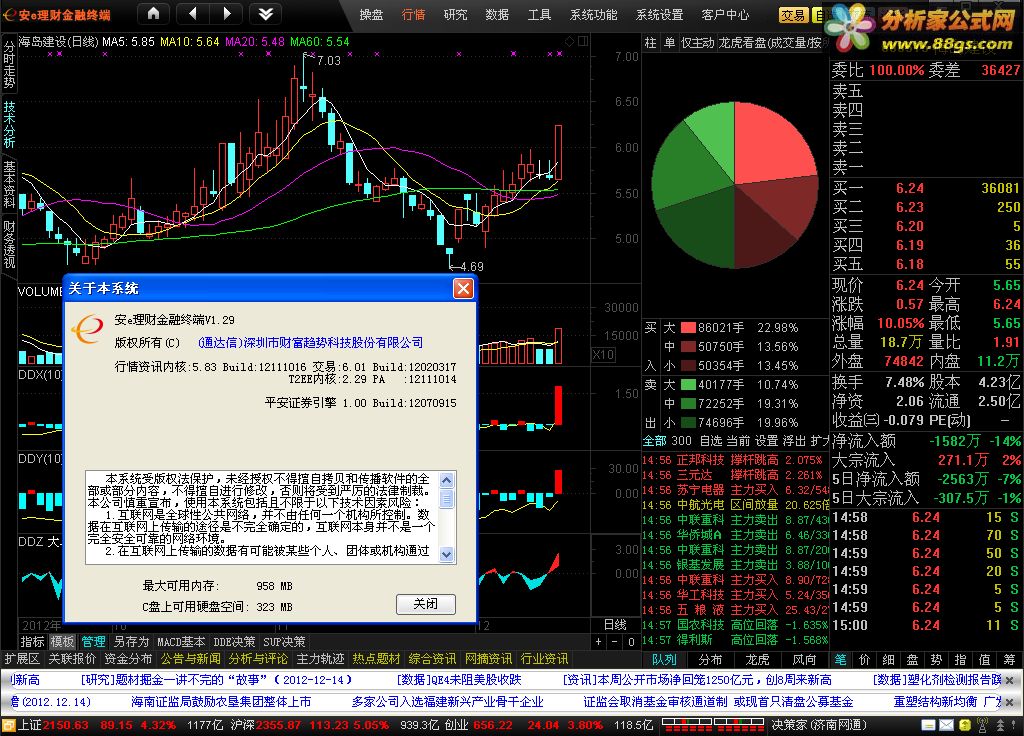The width and height of the screenshot is (1024, 736).
Task: Zoom out the chart with the minus button
Action: [x=615, y=642]
